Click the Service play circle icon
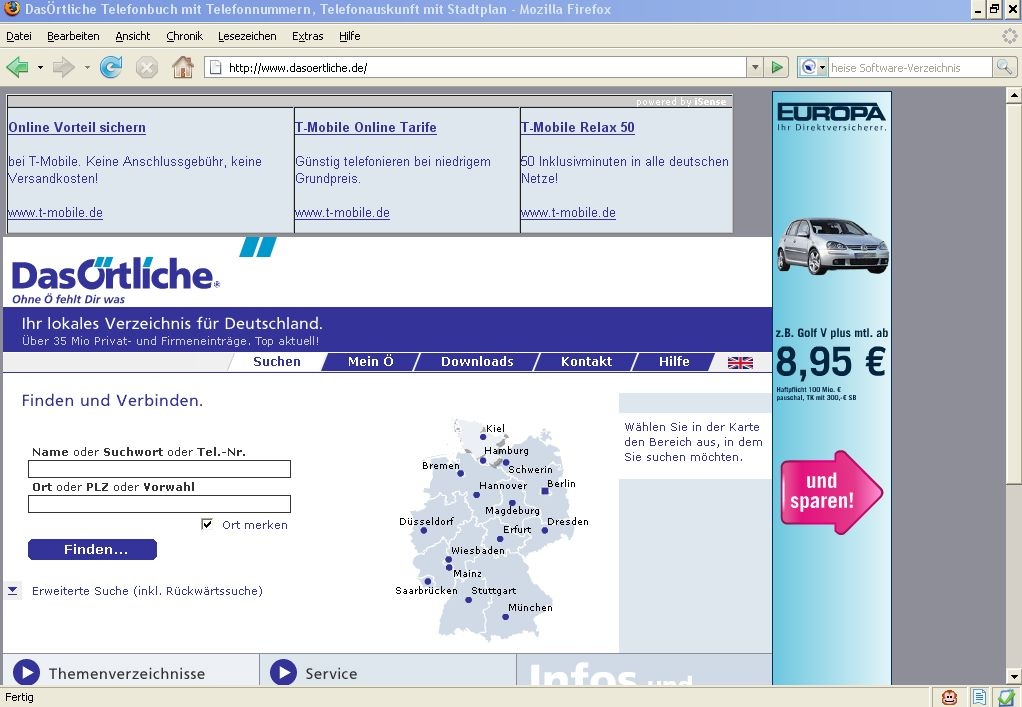 point(284,672)
